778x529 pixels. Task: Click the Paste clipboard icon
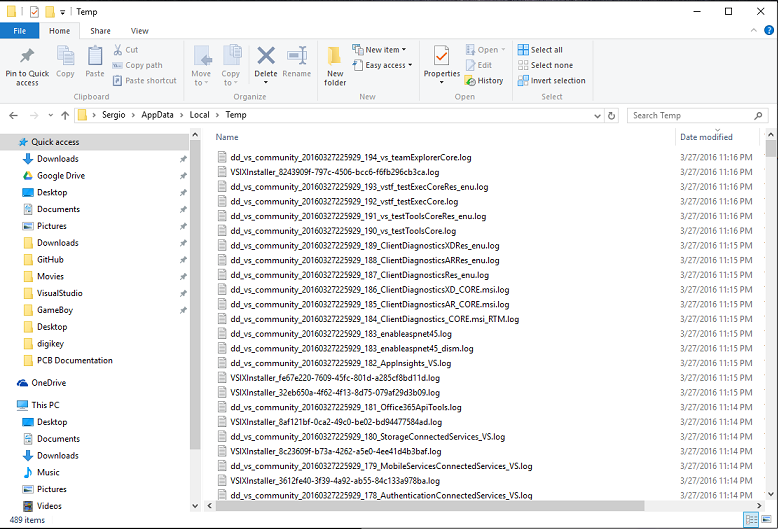coord(95,56)
